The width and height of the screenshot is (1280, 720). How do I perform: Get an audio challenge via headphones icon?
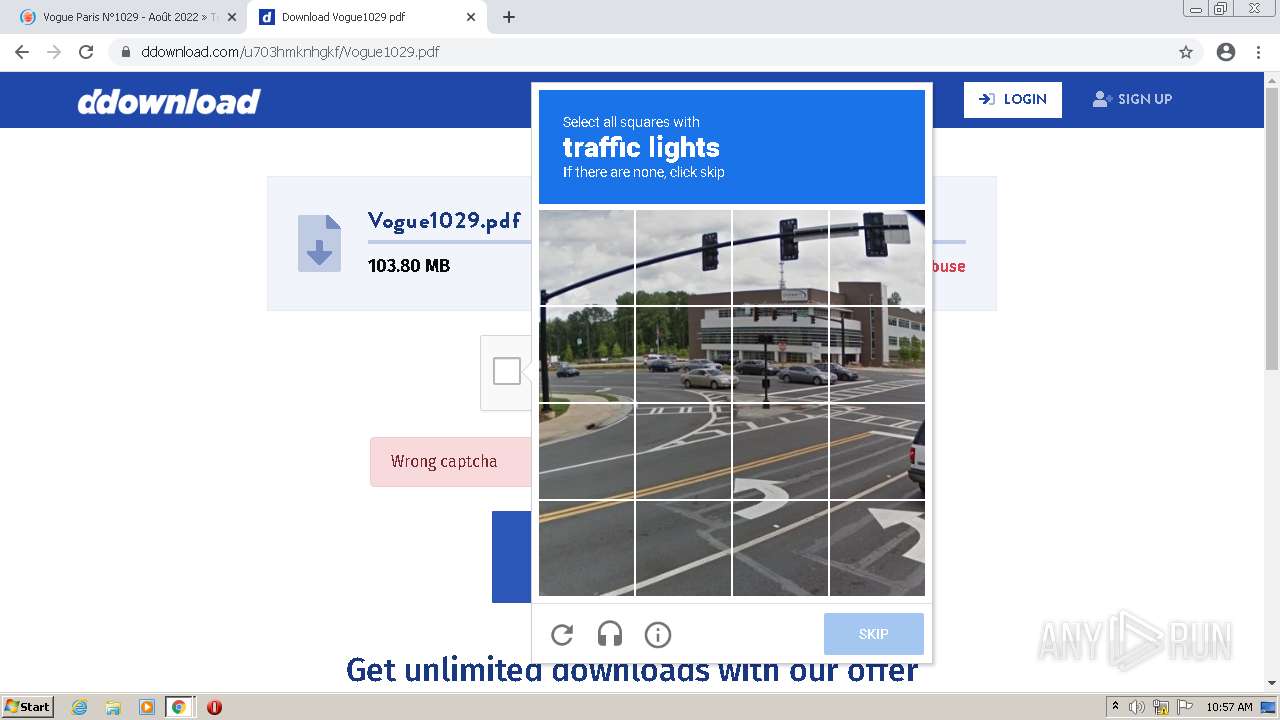(x=610, y=634)
